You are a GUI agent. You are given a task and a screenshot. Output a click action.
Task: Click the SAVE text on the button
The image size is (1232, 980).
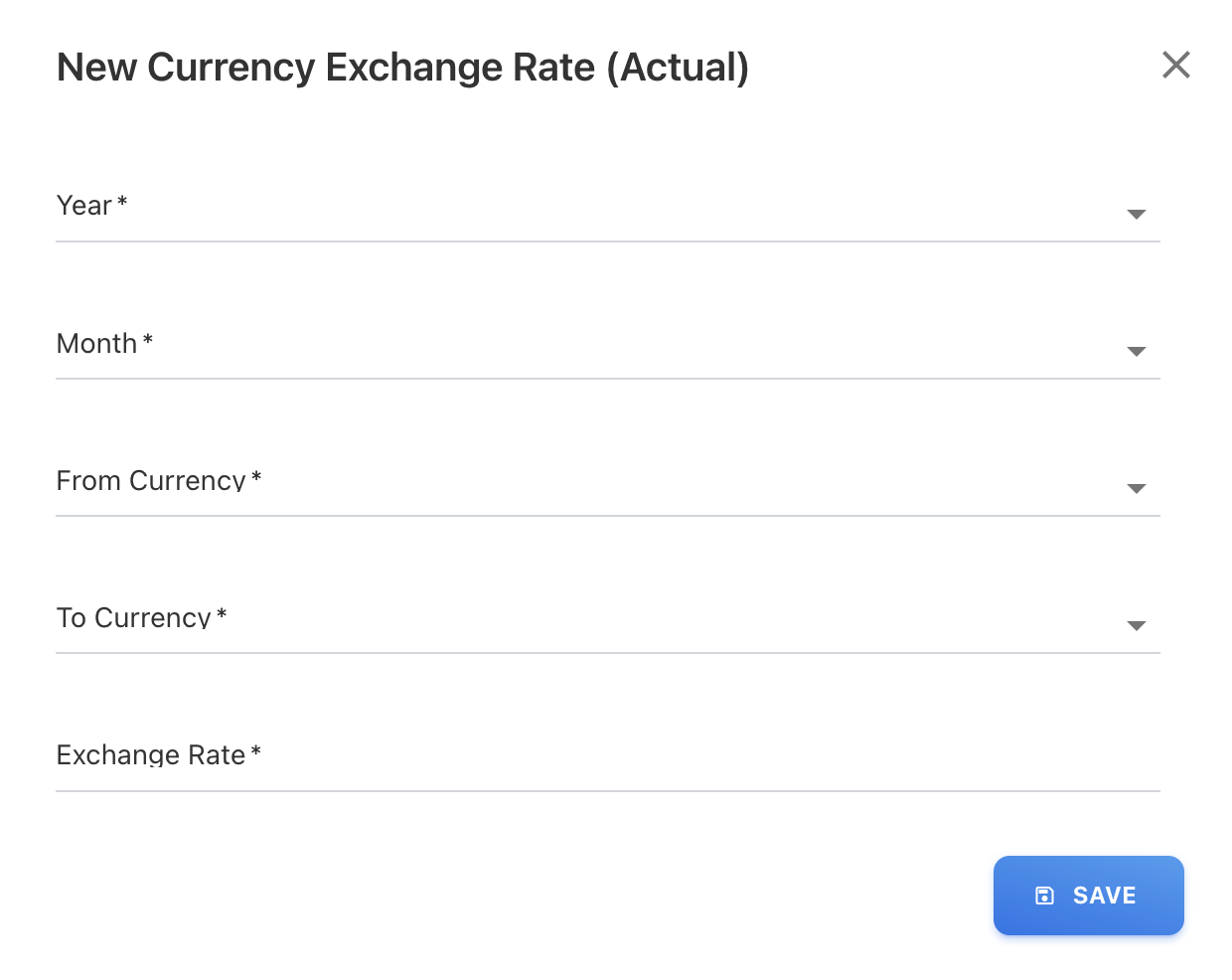point(1104,896)
